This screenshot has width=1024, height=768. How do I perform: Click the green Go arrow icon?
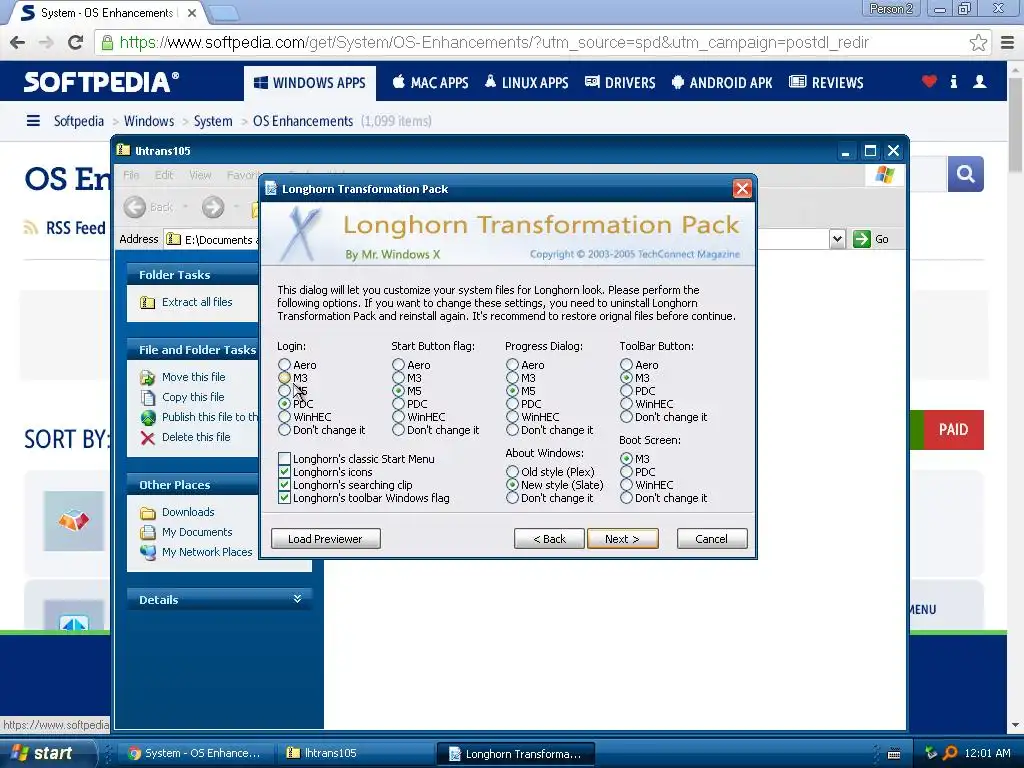(861, 239)
